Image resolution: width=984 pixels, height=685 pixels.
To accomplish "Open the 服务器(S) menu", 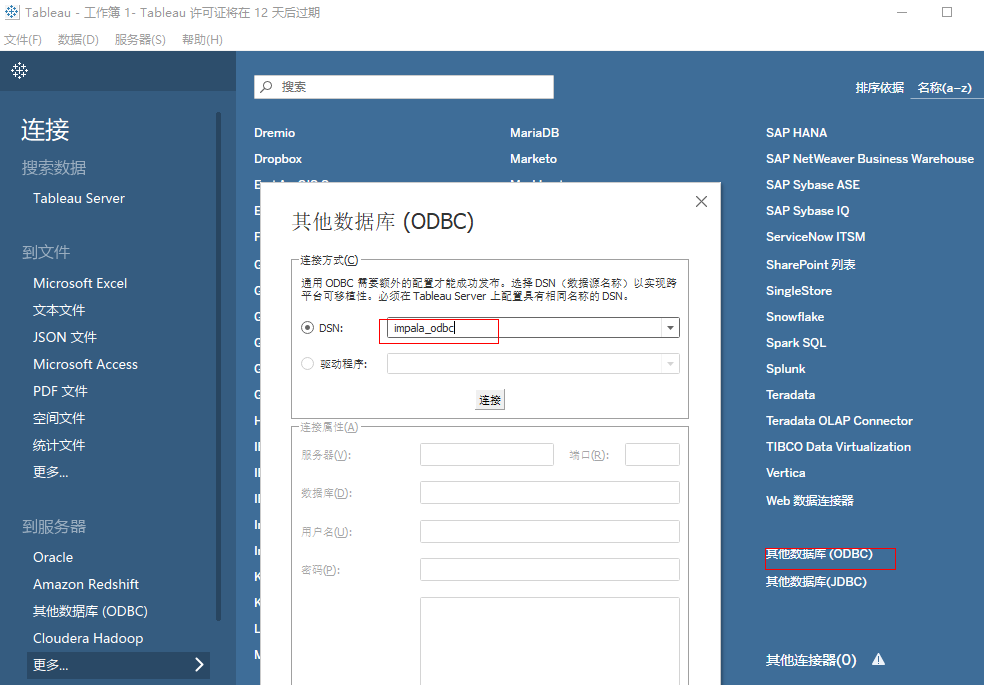I will (140, 40).
